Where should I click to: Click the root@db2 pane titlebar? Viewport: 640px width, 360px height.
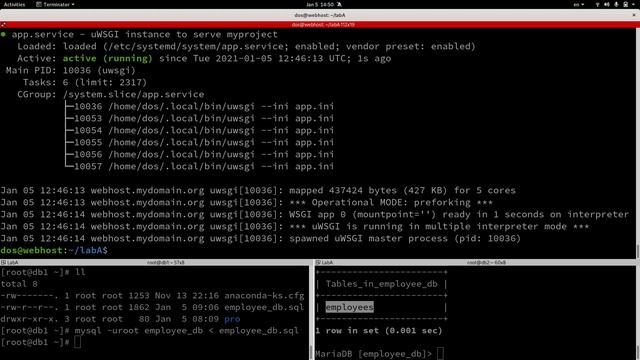pyautogui.click(x=476, y=262)
